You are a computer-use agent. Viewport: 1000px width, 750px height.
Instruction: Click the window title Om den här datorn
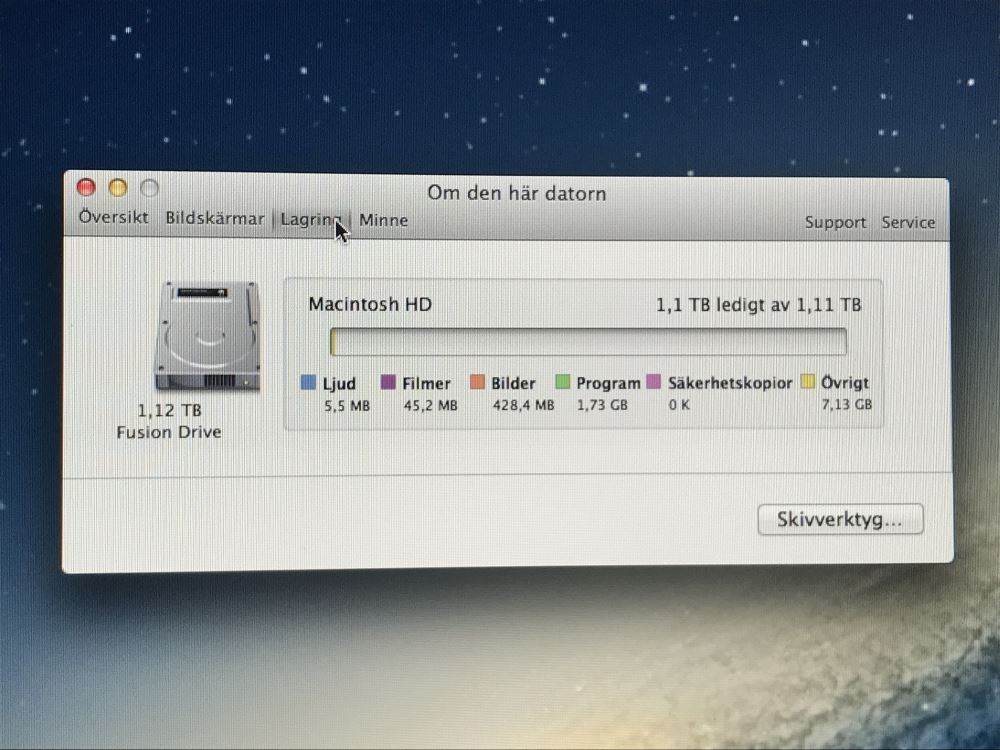(x=517, y=193)
